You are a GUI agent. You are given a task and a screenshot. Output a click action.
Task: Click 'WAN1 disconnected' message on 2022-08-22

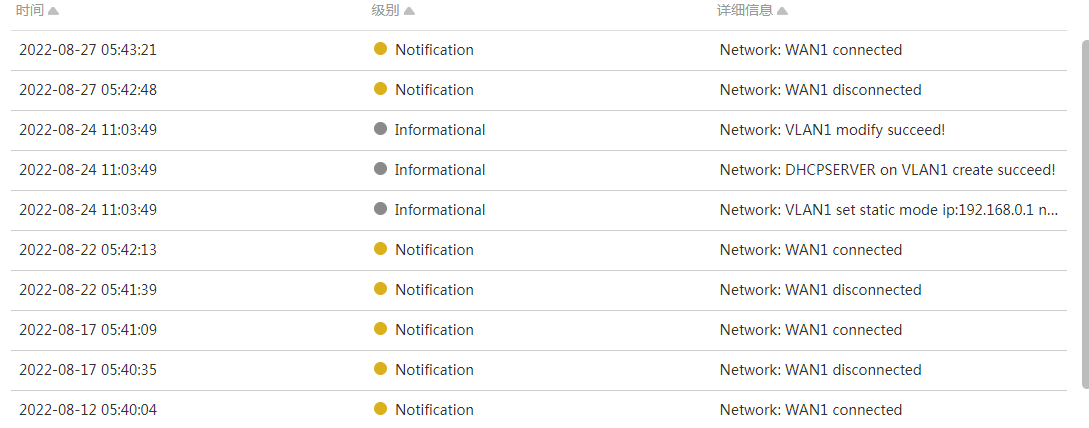820,290
